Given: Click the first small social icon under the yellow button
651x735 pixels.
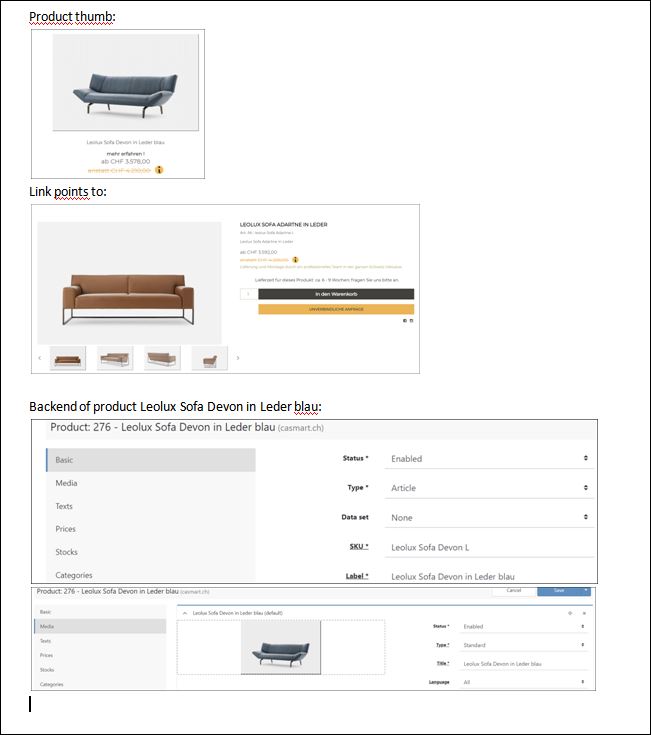Looking at the screenshot, I should (x=405, y=321).
